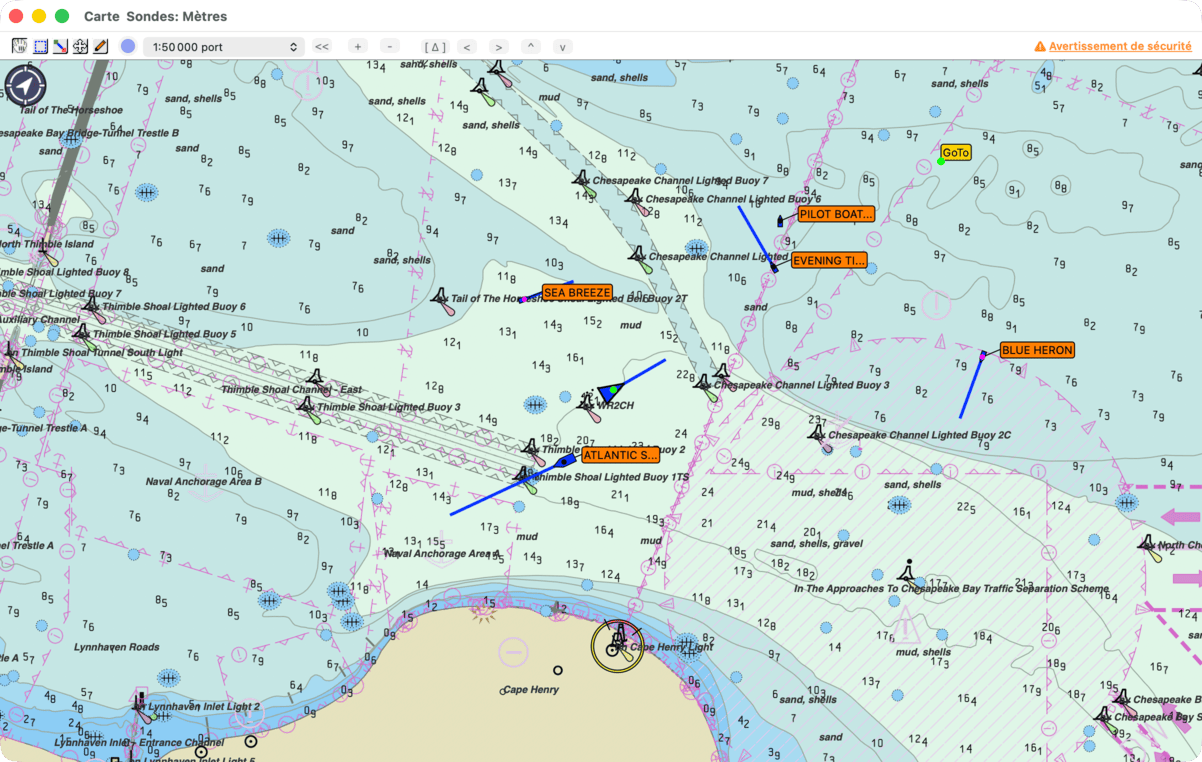Click the Thimble Shoal Lighted Buoy 6 symbol
The image size is (1202, 762).
(x=92, y=307)
